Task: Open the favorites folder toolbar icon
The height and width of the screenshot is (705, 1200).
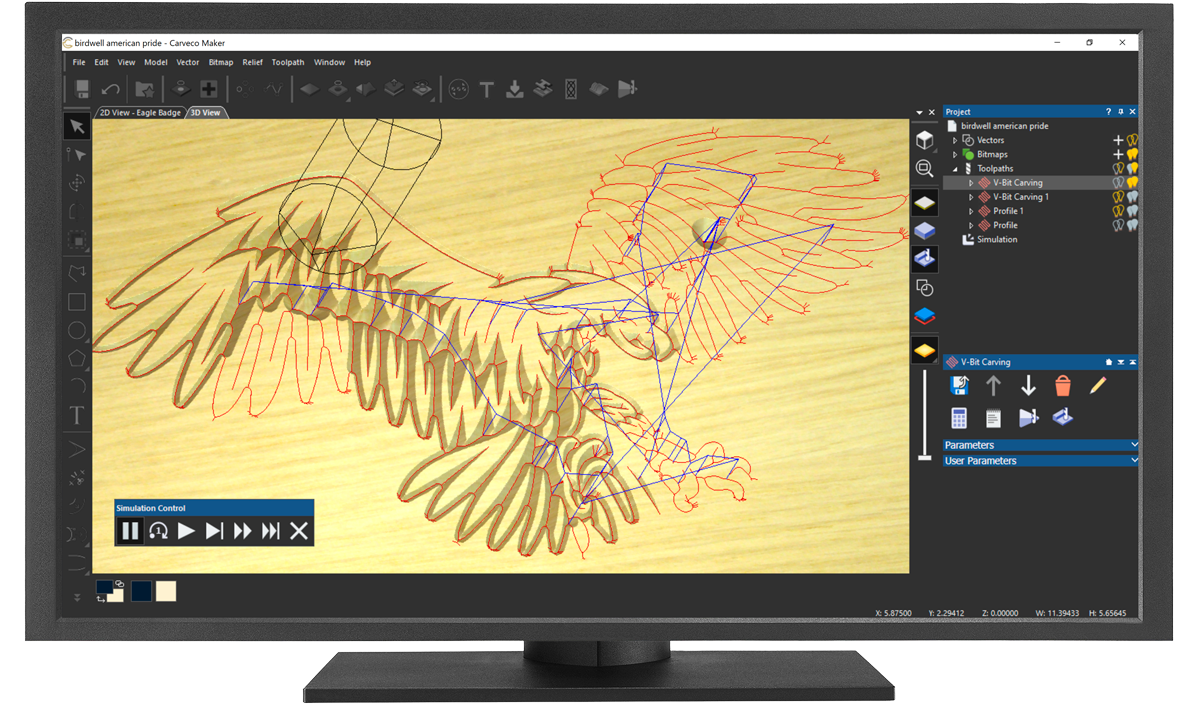Action: 145,89
